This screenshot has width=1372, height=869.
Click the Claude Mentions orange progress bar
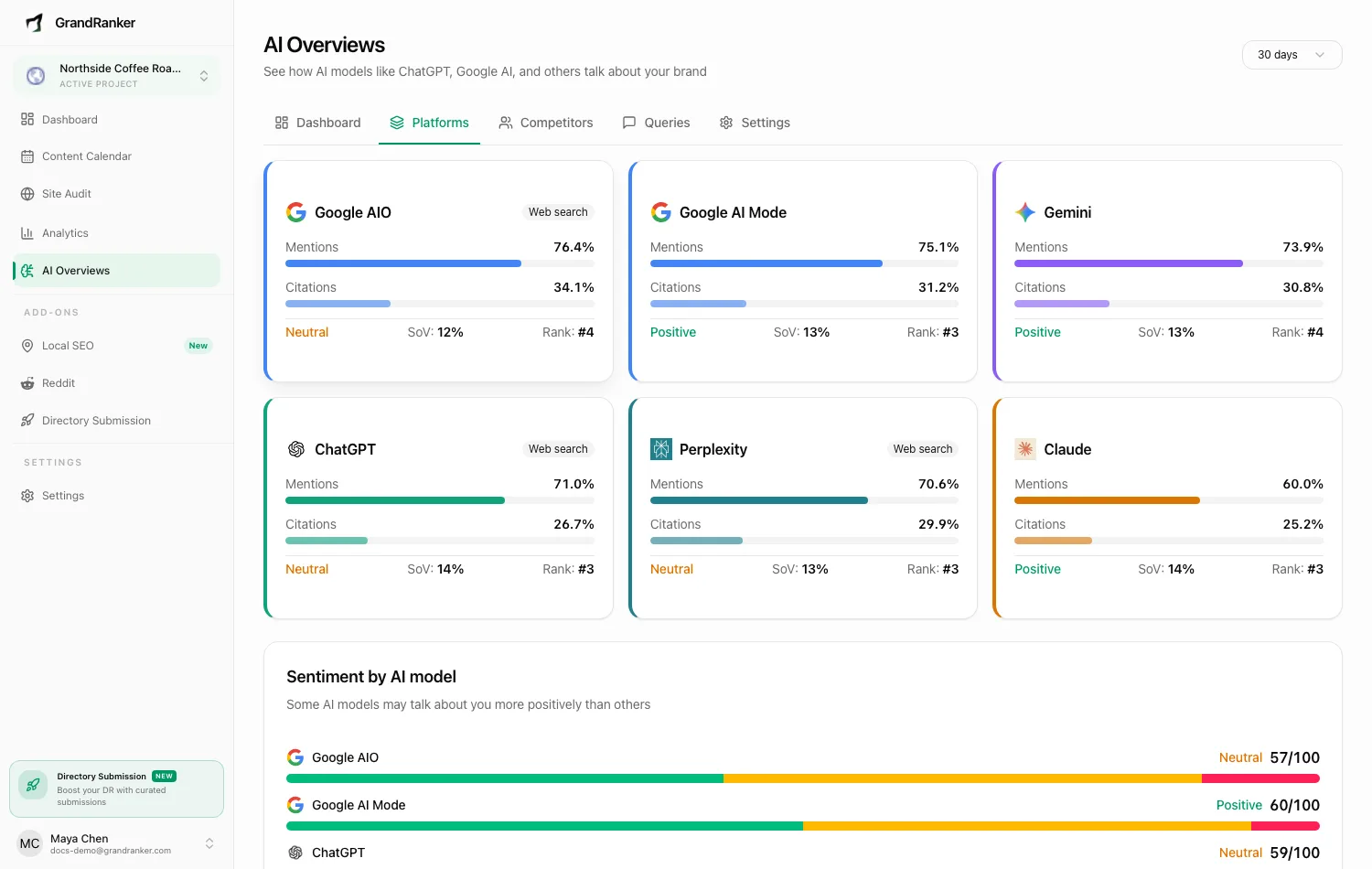click(1169, 500)
